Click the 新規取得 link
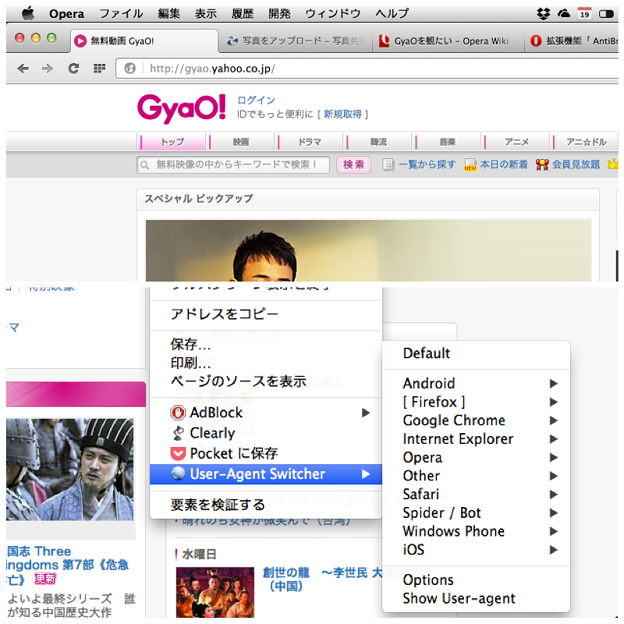624x624 pixels. coord(342,115)
